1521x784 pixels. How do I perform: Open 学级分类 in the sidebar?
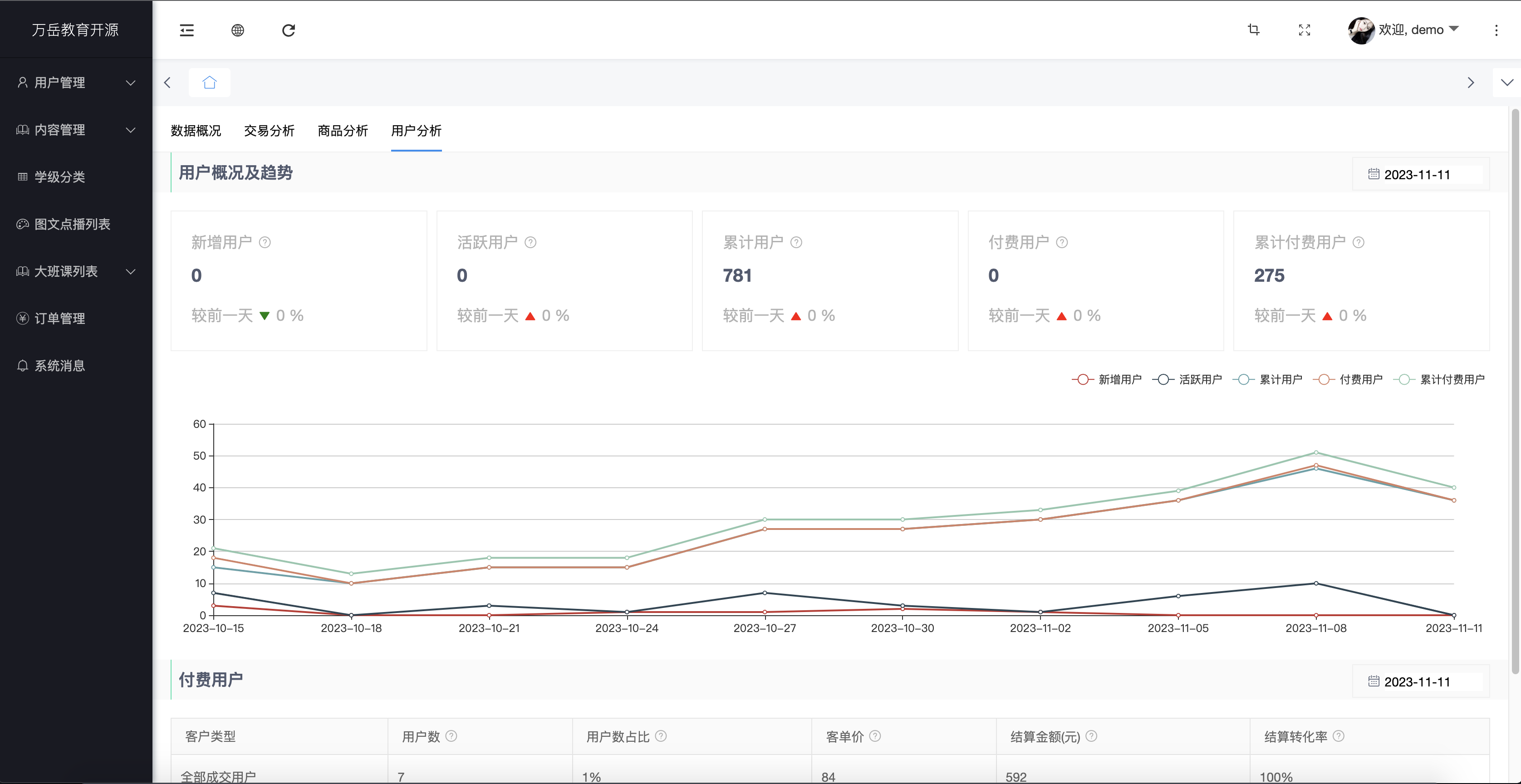click(76, 177)
